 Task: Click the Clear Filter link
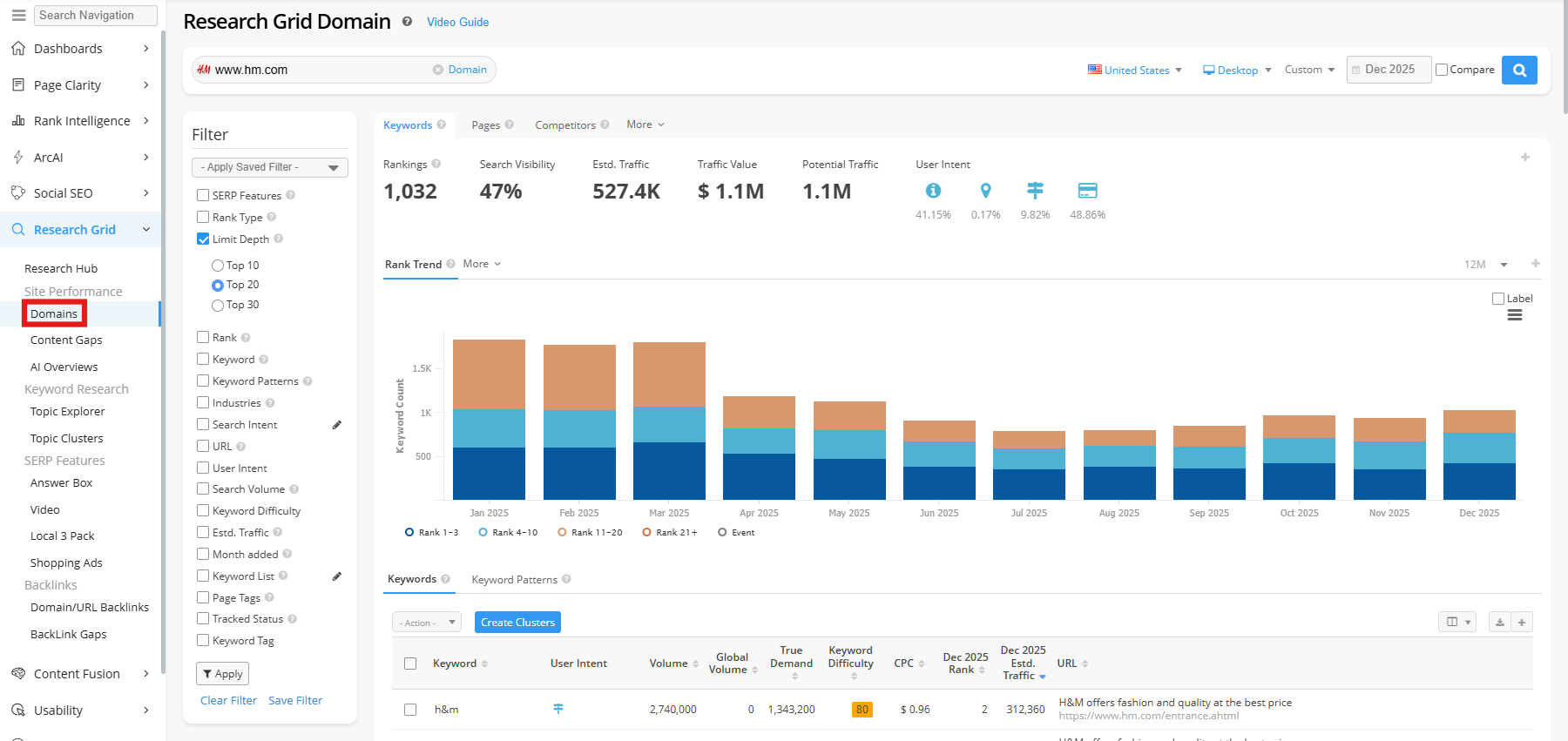click(228, 701)
